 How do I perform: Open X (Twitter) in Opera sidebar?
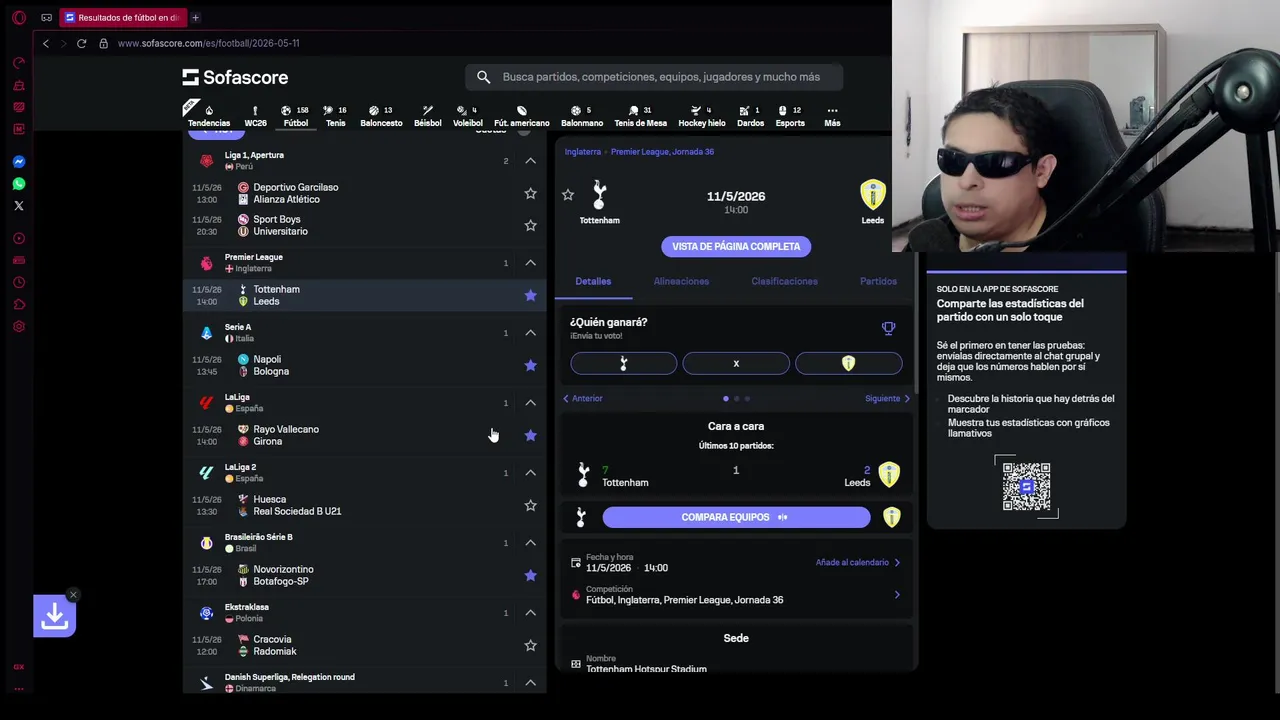tap(18, 206)
